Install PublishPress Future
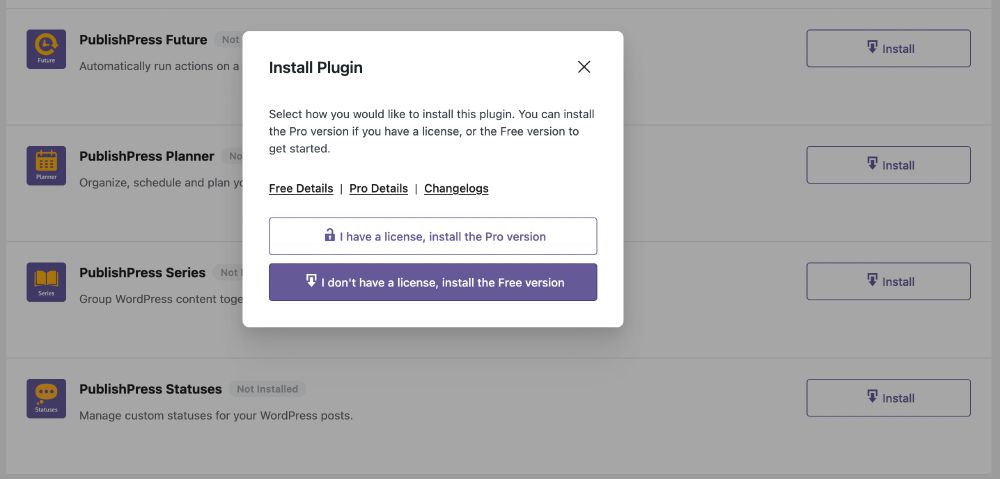Image resolution: width=1000 pixels, height=479 pixels. (x=888, y=48)
